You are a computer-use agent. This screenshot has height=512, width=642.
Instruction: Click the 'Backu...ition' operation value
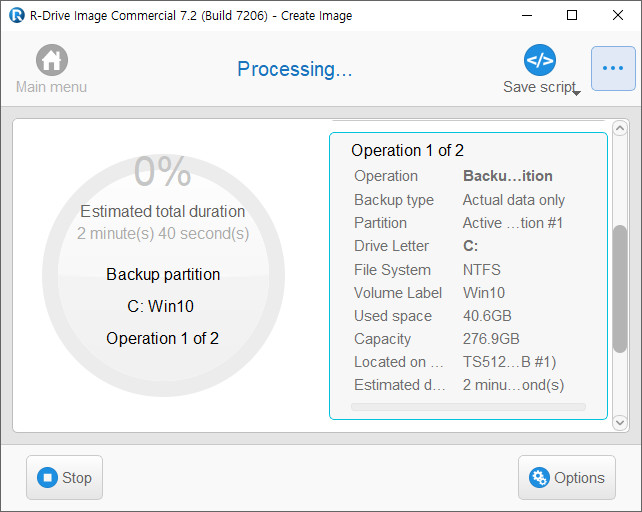point(508,176)
